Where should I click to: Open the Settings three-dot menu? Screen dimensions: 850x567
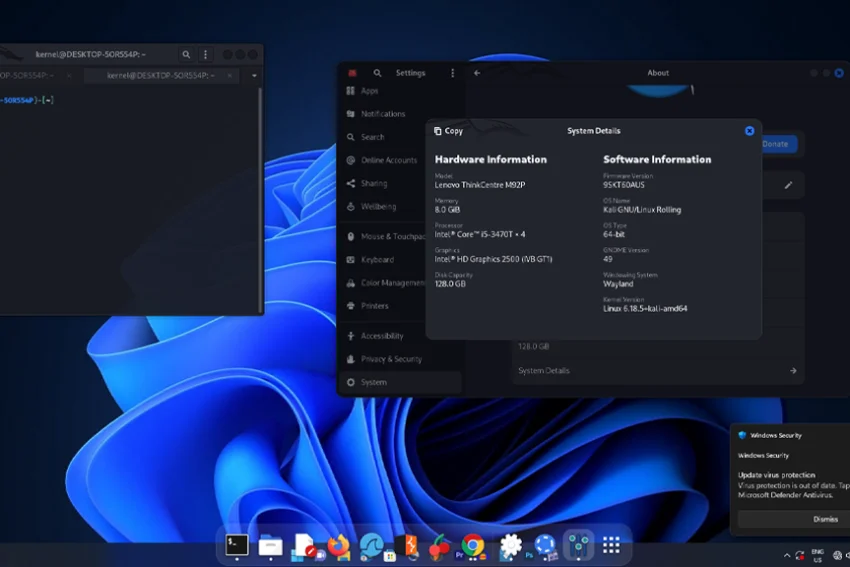point(452,73)
